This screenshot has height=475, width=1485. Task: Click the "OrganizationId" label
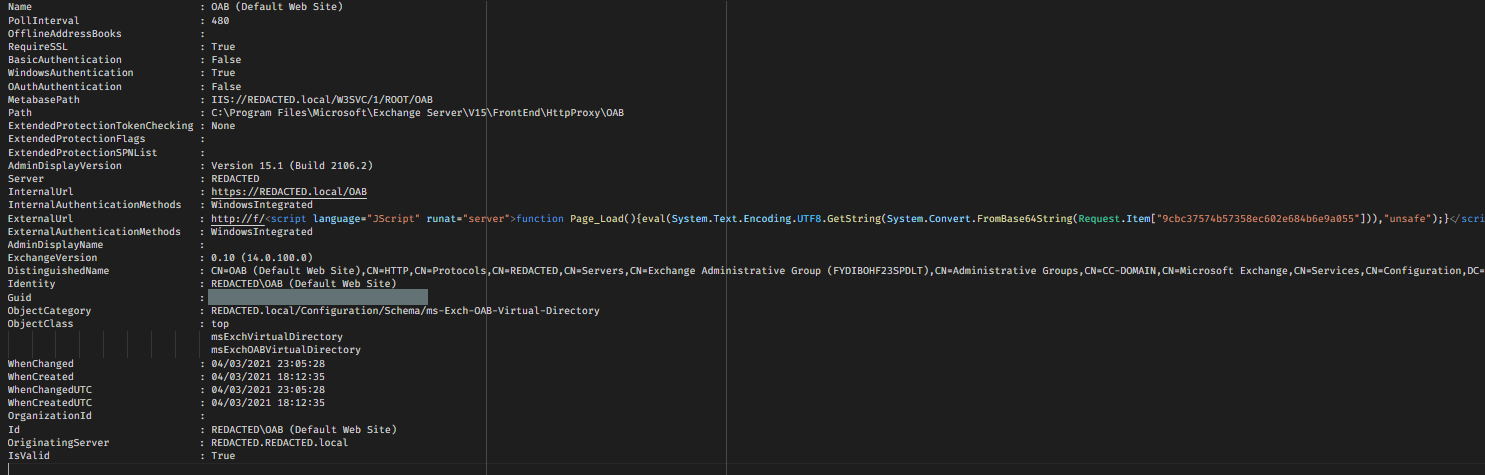tap(50, 417)
